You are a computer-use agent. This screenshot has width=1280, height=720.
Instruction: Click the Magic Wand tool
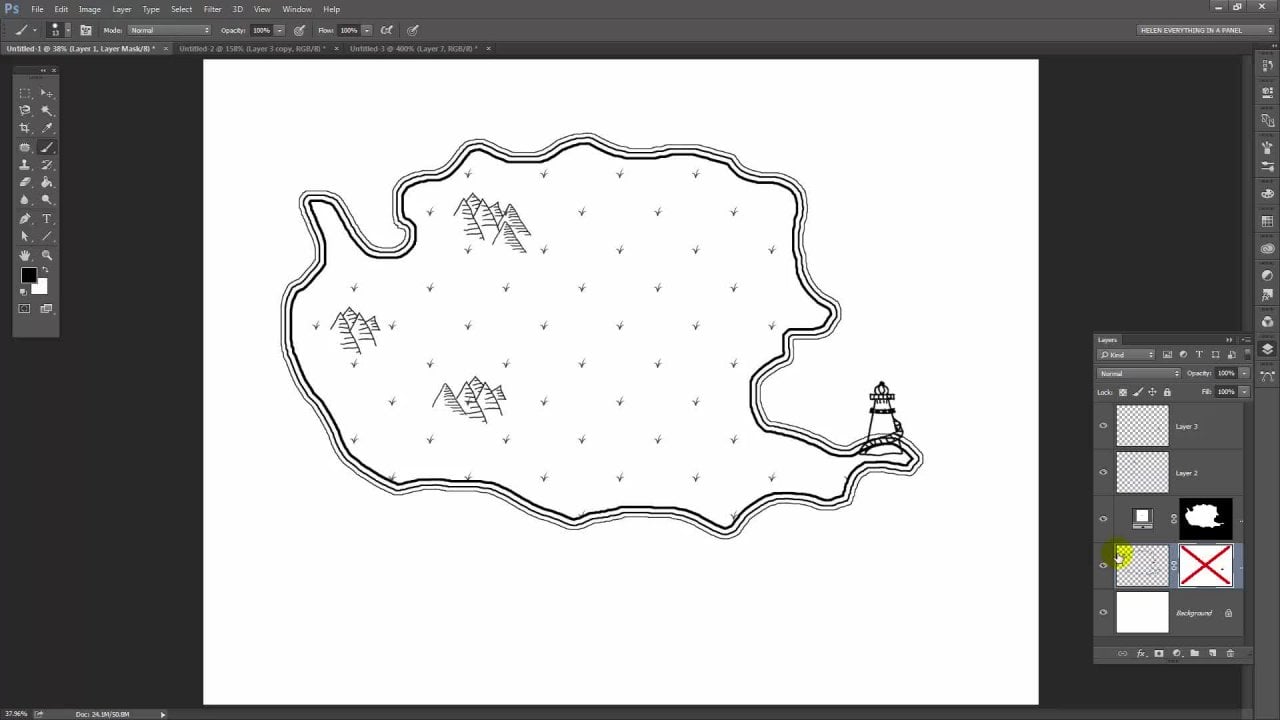click(47, 111)
